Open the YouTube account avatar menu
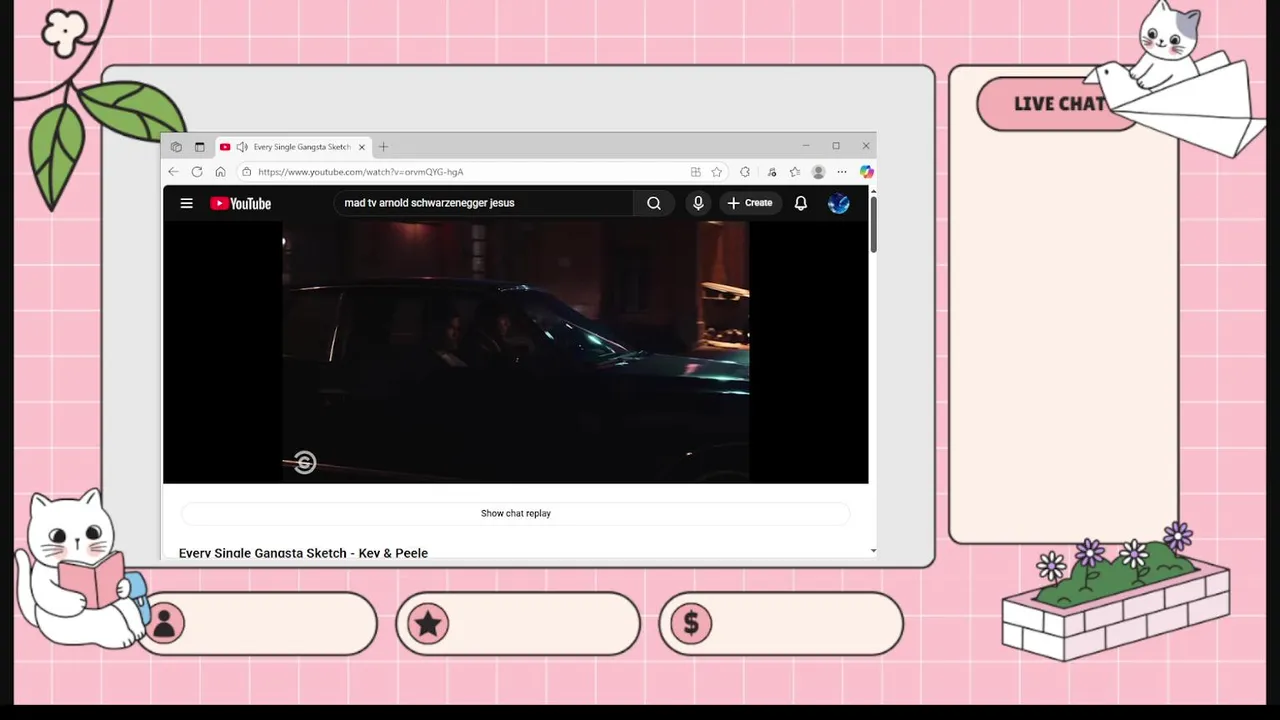 839,203
